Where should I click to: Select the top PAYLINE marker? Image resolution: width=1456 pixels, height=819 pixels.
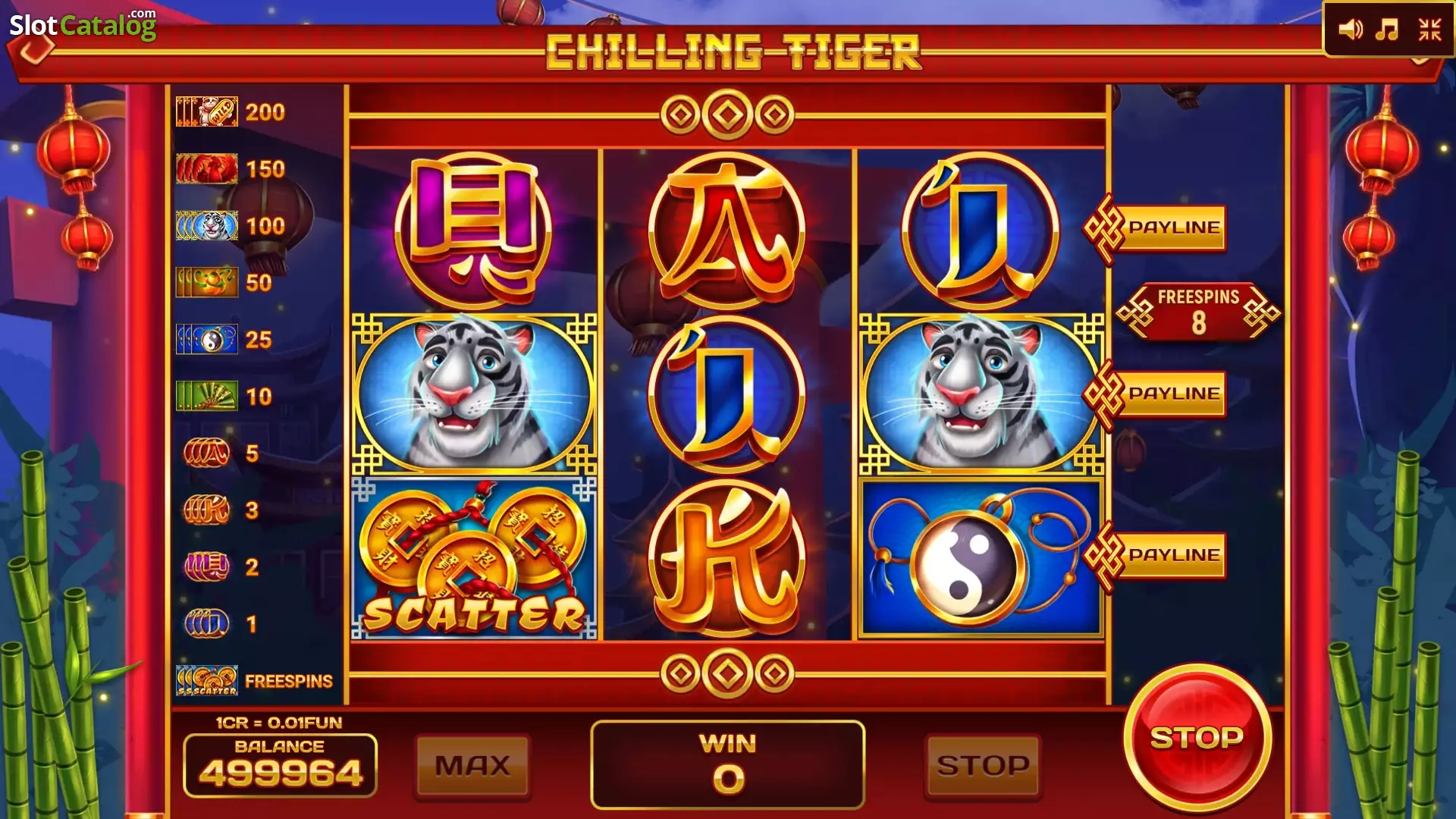1155,227
